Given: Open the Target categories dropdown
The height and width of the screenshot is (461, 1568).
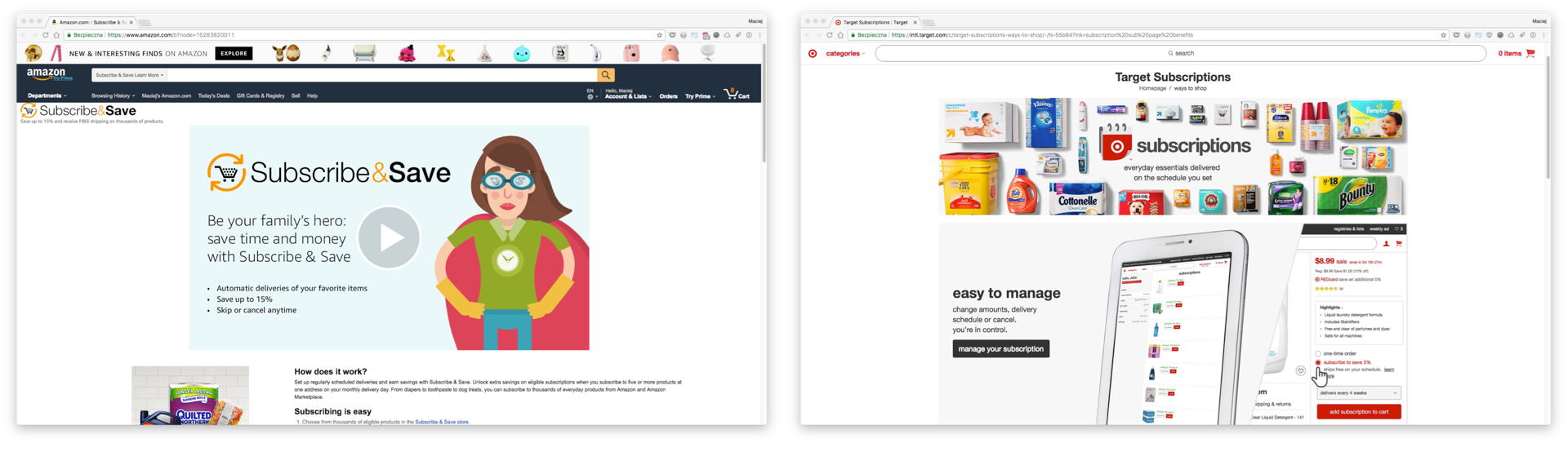Looking at the screenshot, I should (844, 54).
